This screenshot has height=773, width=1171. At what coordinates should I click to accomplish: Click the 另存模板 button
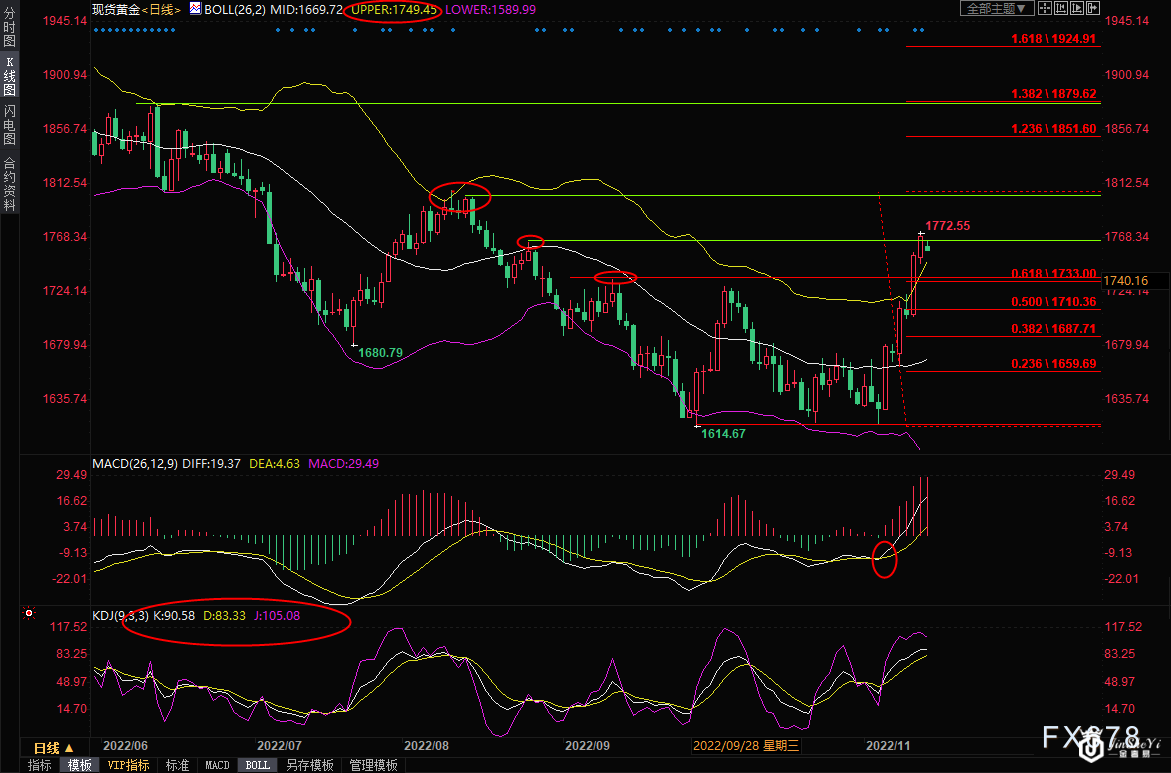click(309, 765)
